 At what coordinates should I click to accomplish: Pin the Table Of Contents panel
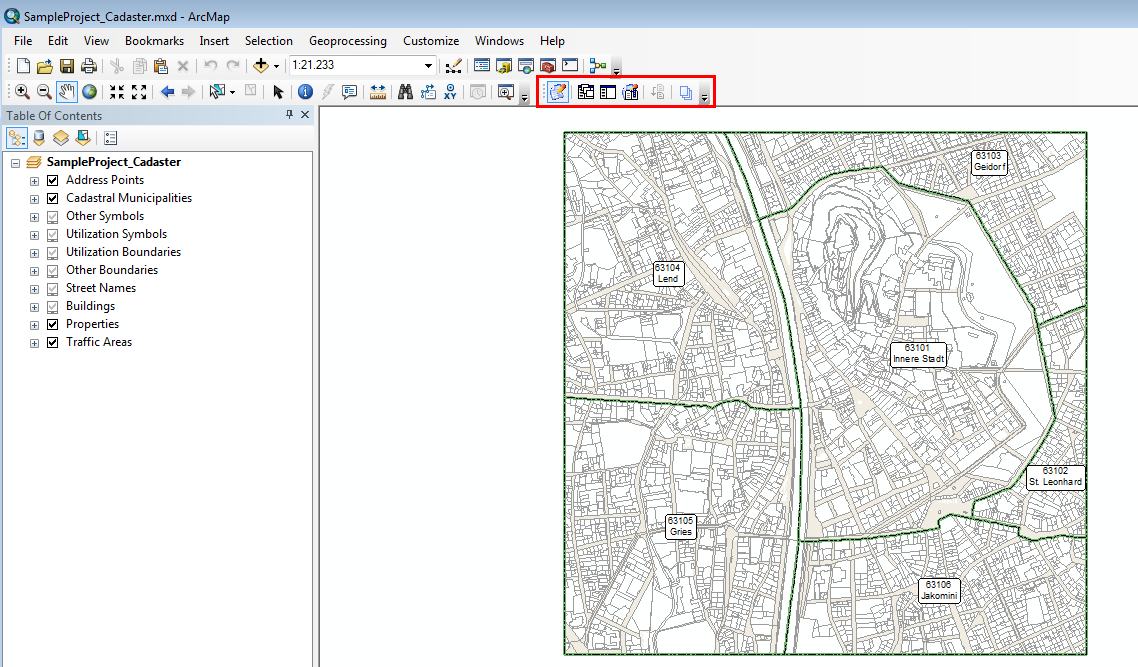point(289,115)
